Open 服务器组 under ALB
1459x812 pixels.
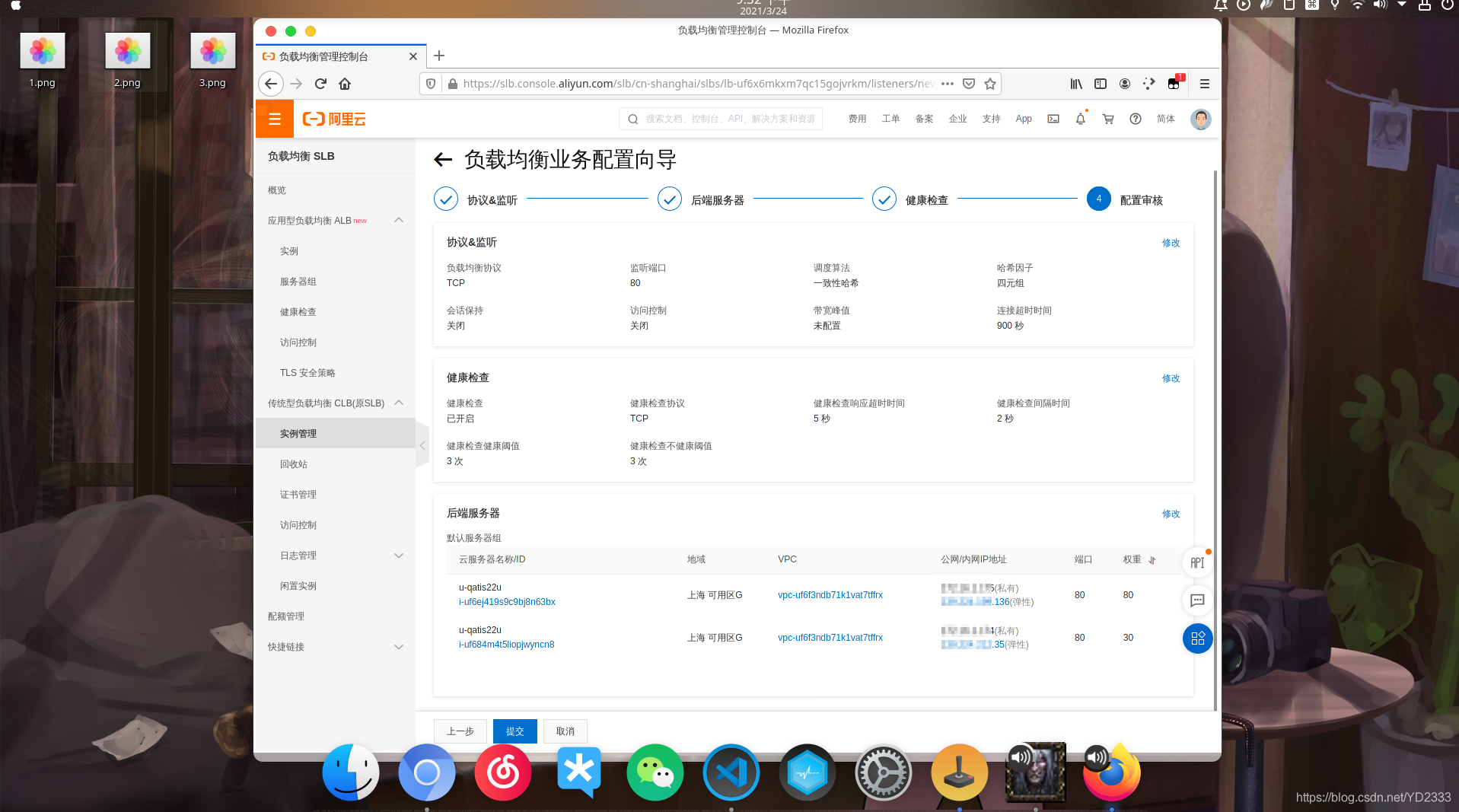click(x=298, y=282)
